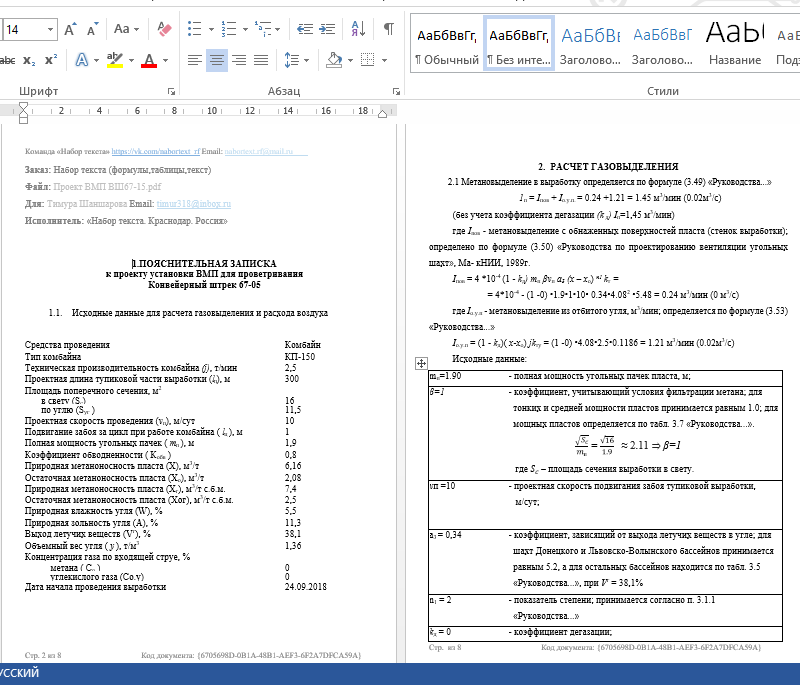Click the left indent marker on ruler

[x=23, y=113]
